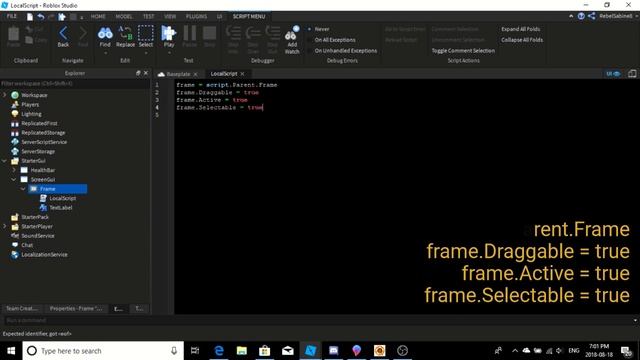Open the Find dropdown arrow
The image size is (640, 360).
tap(105, 53)
